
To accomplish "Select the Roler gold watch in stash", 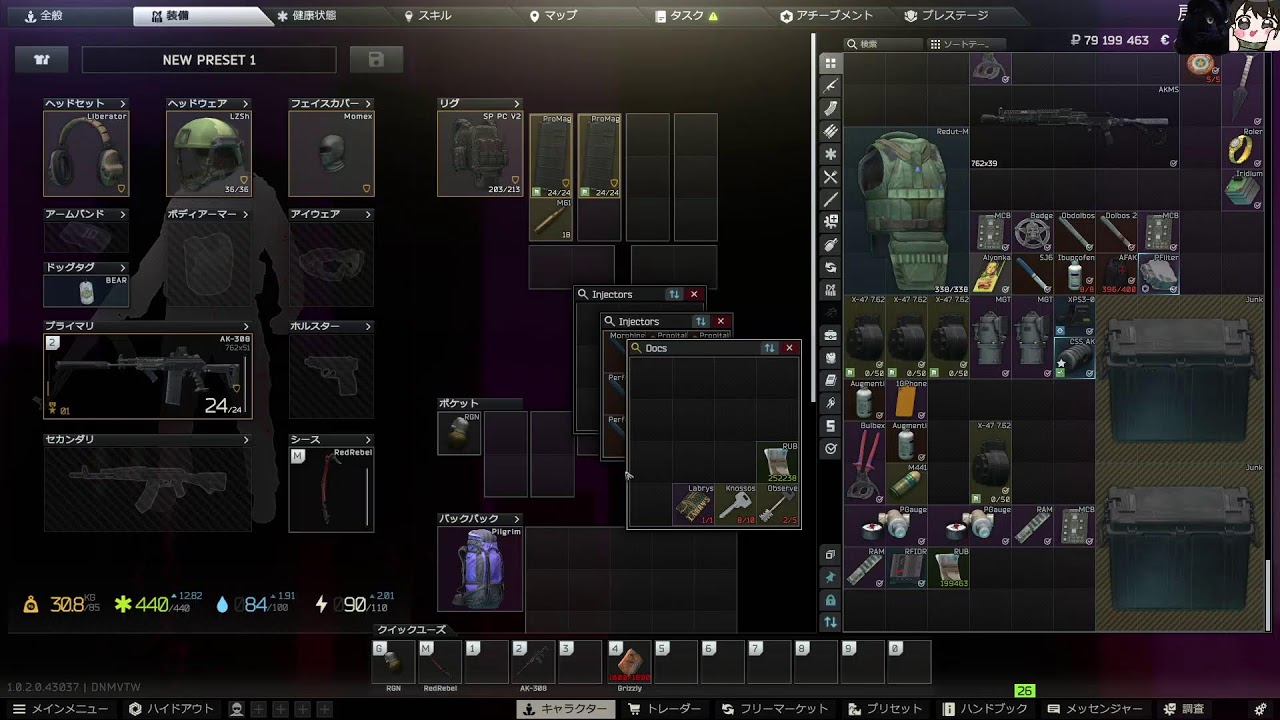I will pyautogui.click(x=1243, y=148).
